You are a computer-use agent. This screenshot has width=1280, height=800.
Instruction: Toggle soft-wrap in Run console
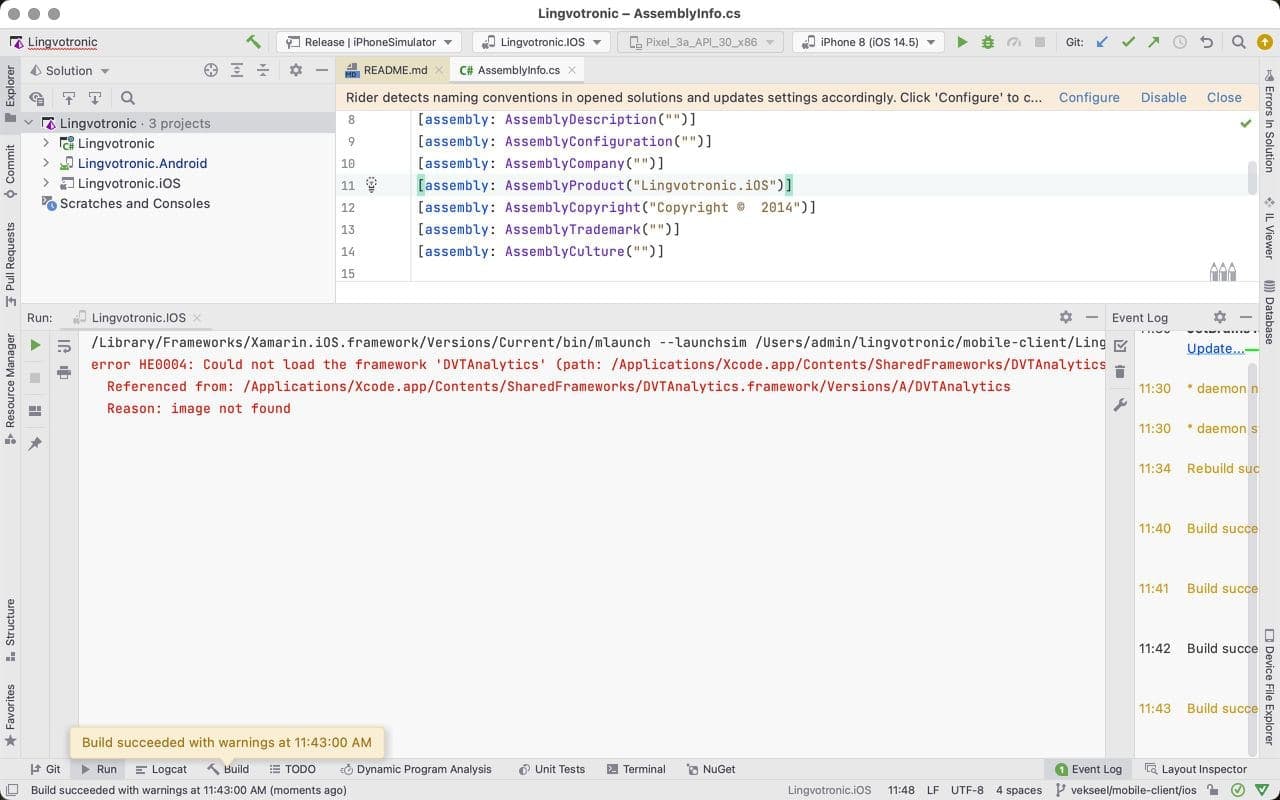coord(64,347)
